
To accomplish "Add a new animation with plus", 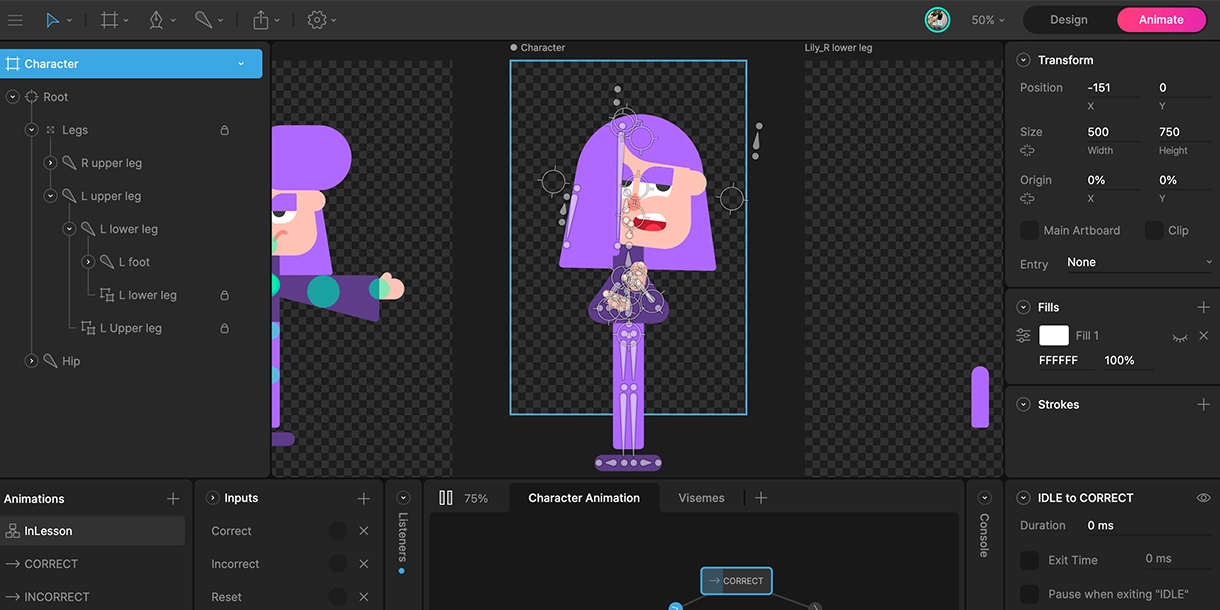I will [173, 498].
